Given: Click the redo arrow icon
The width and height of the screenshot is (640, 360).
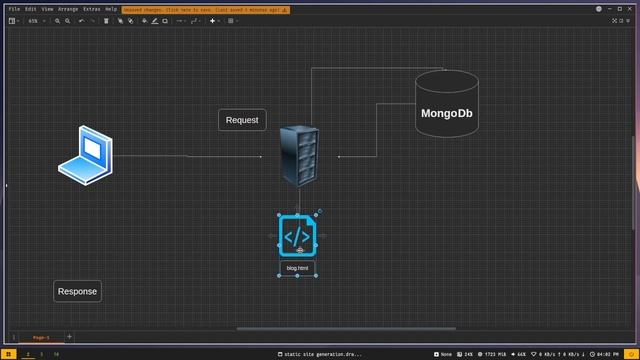Looking at the screenshot, I should point(92,21).
